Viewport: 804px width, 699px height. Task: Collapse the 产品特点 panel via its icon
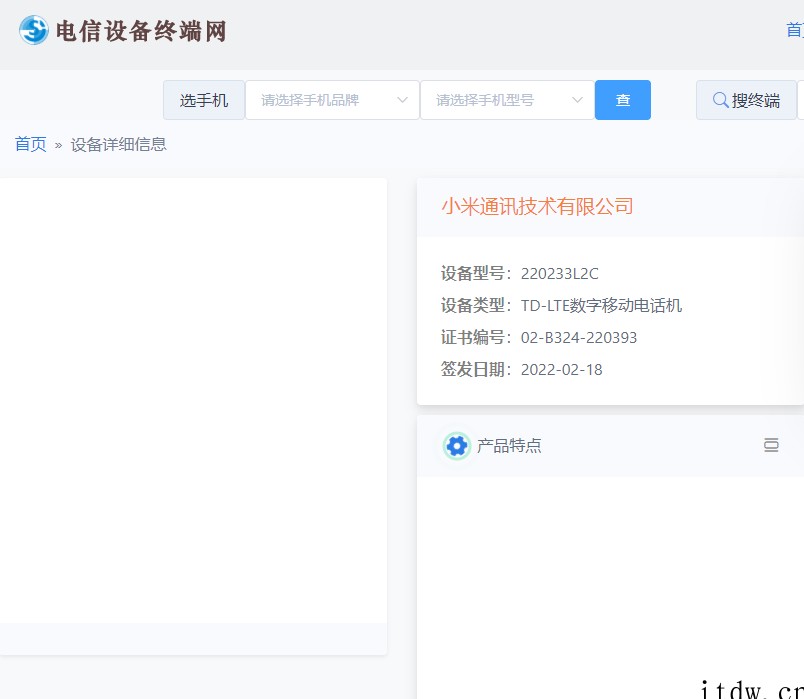[x=771, y=445]
